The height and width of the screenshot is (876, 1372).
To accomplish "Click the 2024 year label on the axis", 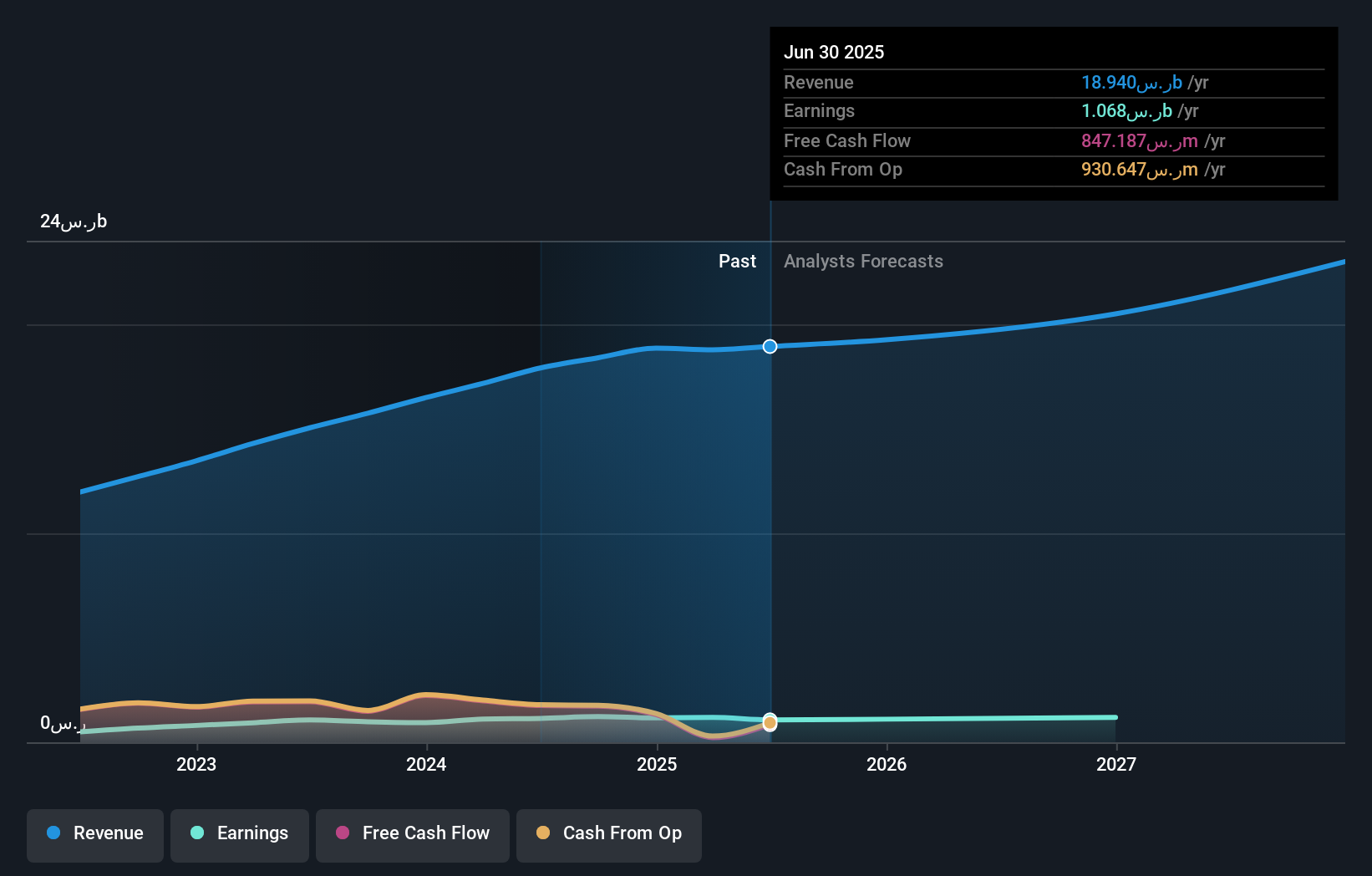I will pyautogui.click(x=426, y=763).
